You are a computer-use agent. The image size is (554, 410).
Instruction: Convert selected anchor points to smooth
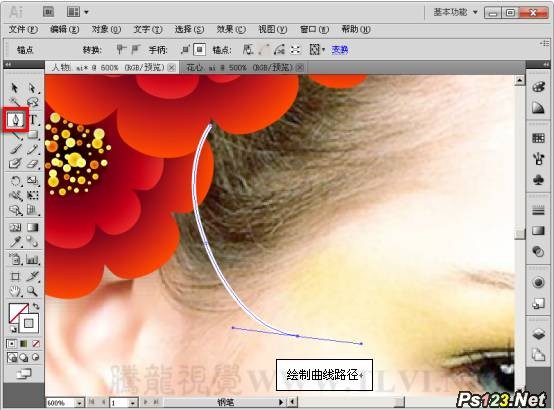[x=136, y=49]
